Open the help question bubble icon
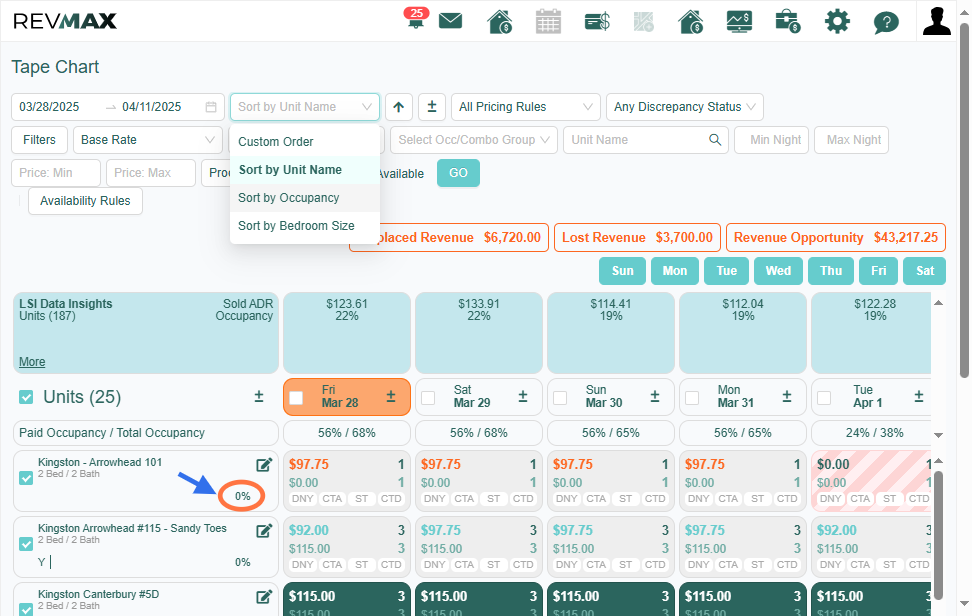The height and width of the screenshot is (616, 972). (x=886, y=23)
